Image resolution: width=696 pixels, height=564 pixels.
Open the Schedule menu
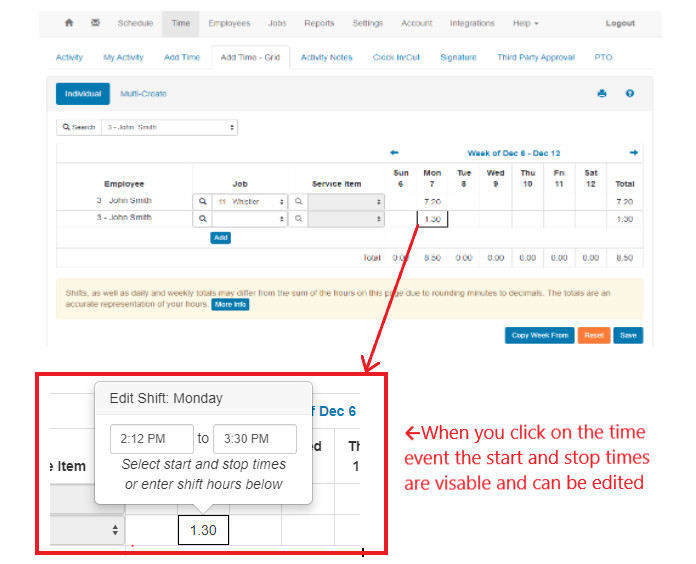pyautogui.click(x=135, y=23)
